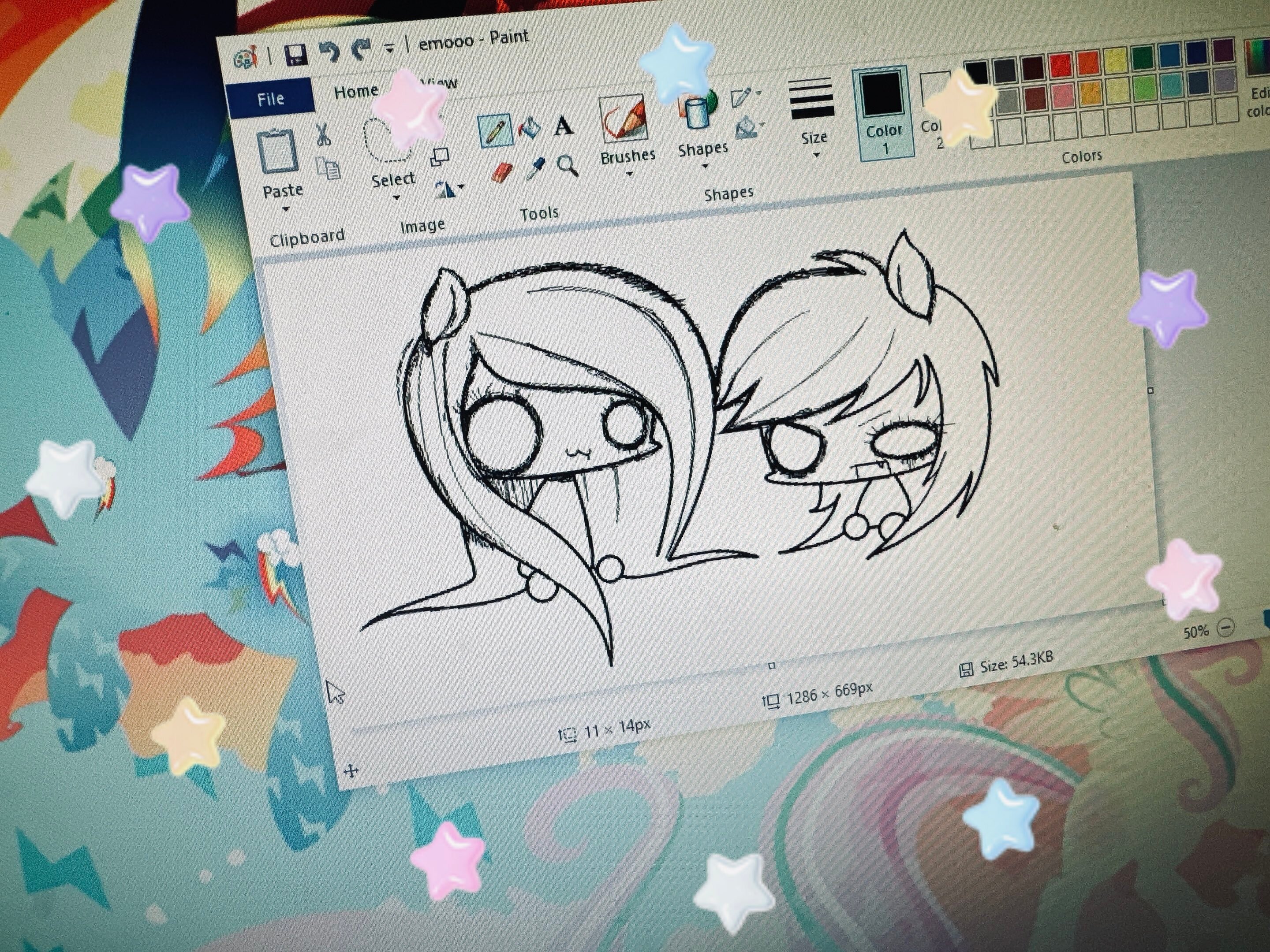Expand the Brushes dropdown
The image size is (1270, 952).
coord(629,173)
